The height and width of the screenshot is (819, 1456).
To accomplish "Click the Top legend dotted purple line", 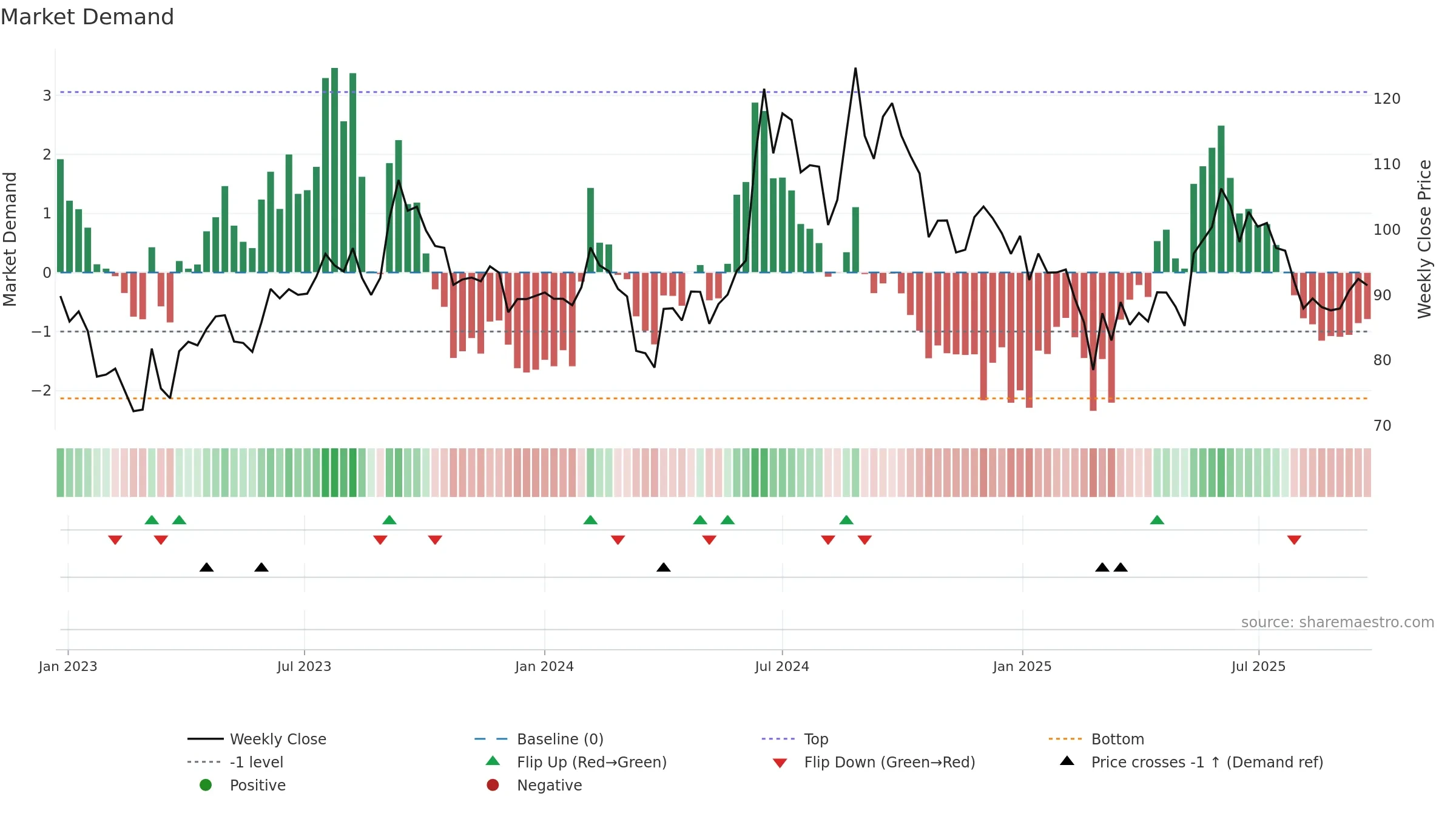I will (x=778, y=739).
